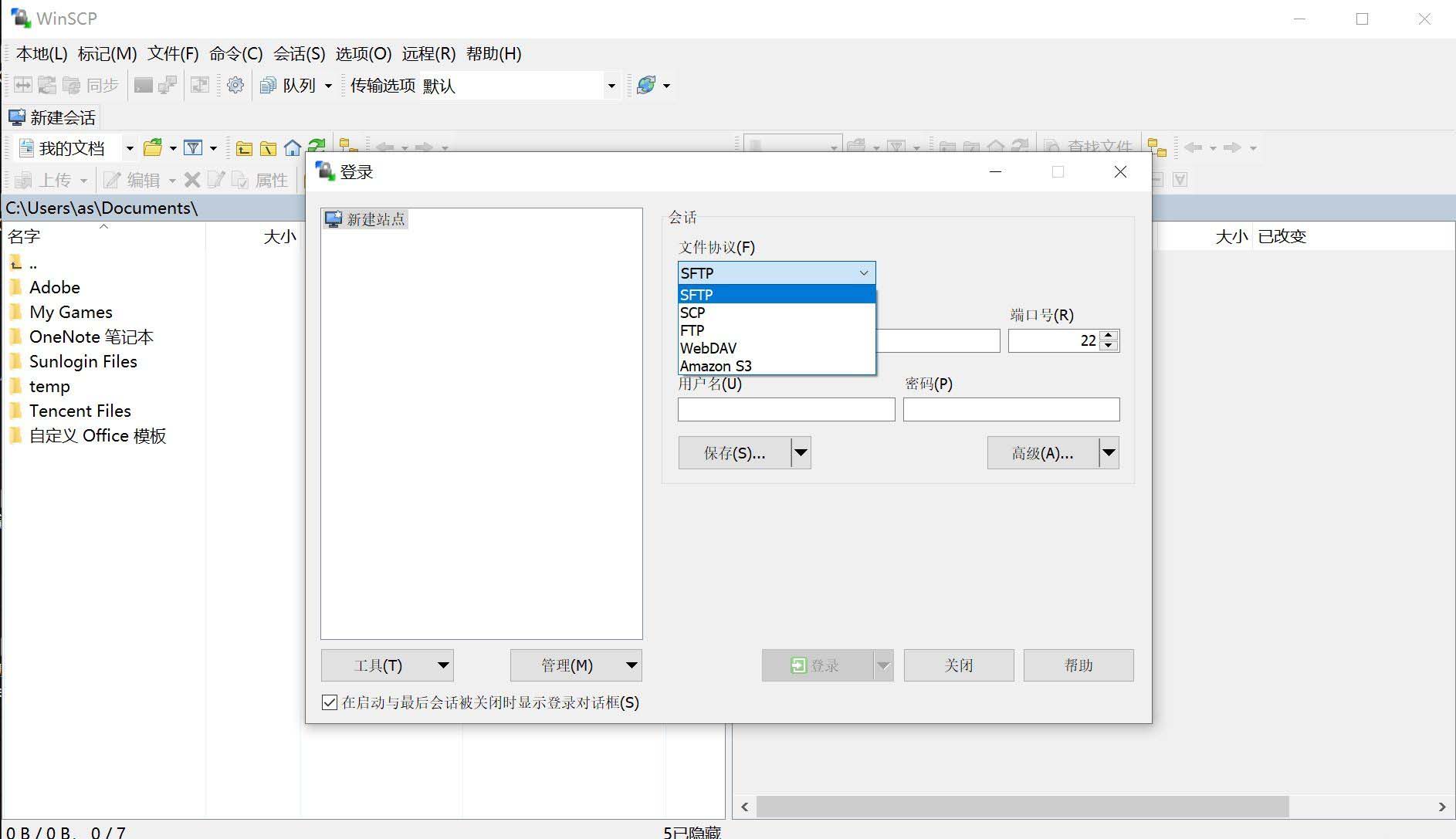Go to the root directory icon

point(268,147)
